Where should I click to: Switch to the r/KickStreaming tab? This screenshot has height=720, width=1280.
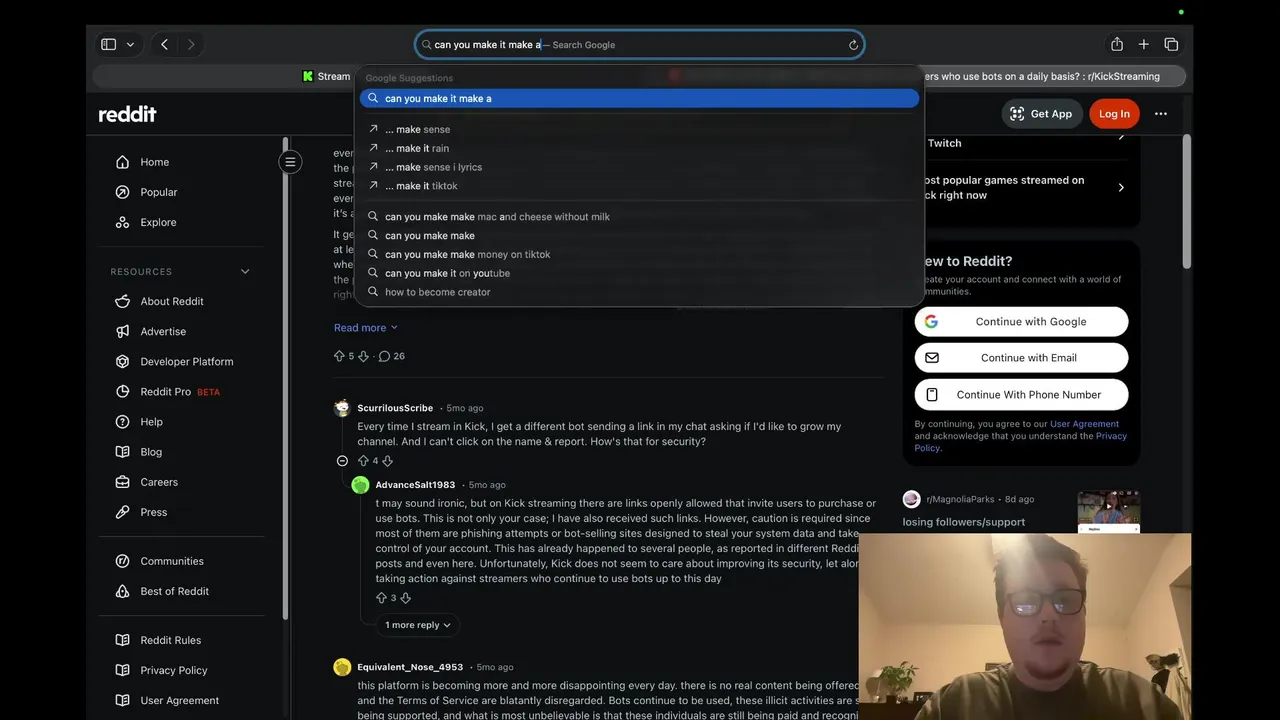[x=1040, y=76]
